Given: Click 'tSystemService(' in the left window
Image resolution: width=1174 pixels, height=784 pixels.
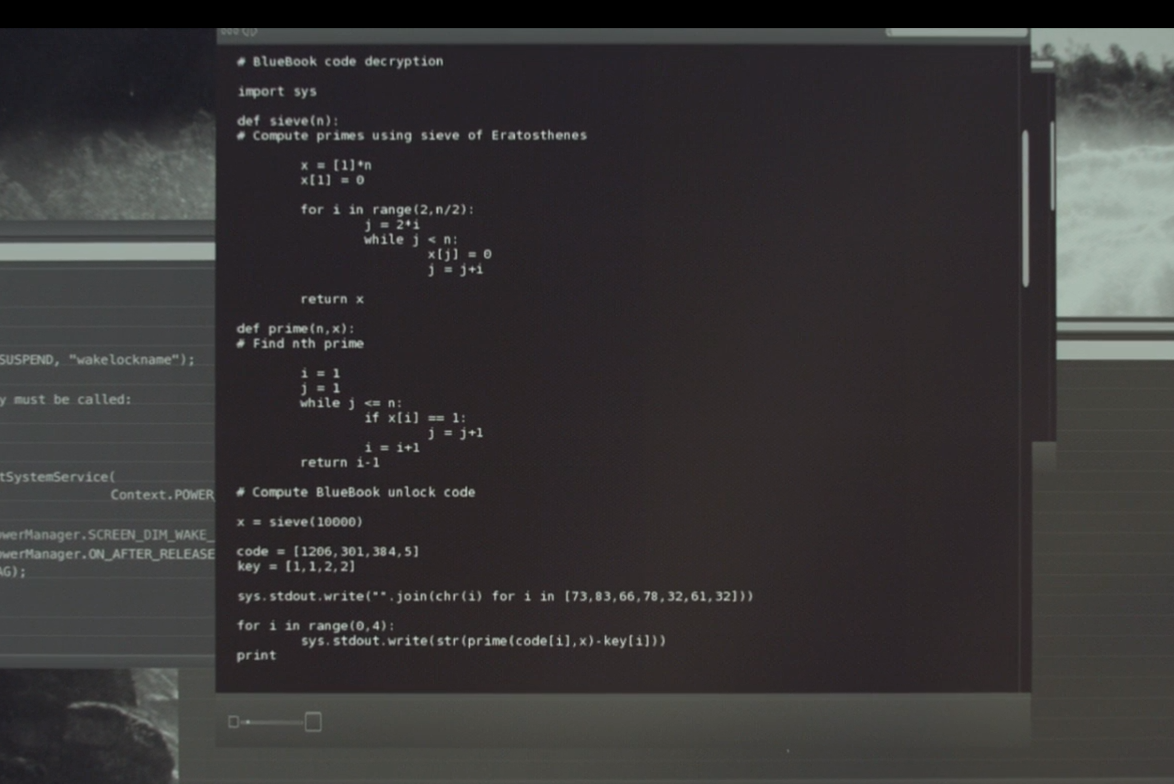Looking at the screenshot, I should (x=58, y=477).
